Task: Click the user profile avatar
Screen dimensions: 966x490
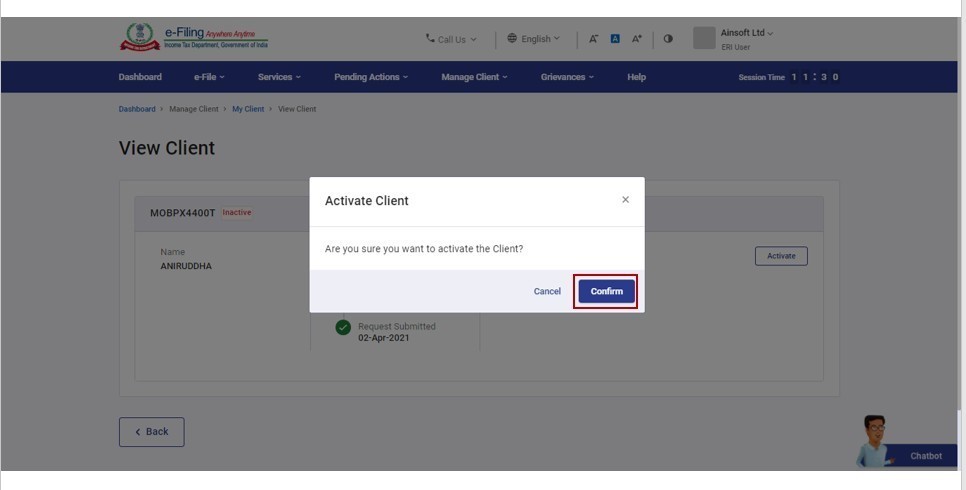Action: coord(704,38)
